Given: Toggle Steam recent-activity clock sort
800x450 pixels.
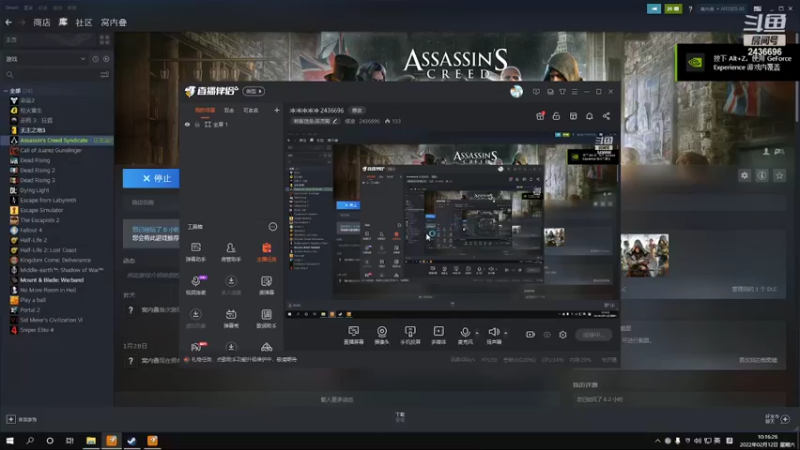Looking at the screenshot, I should point(95,59).
